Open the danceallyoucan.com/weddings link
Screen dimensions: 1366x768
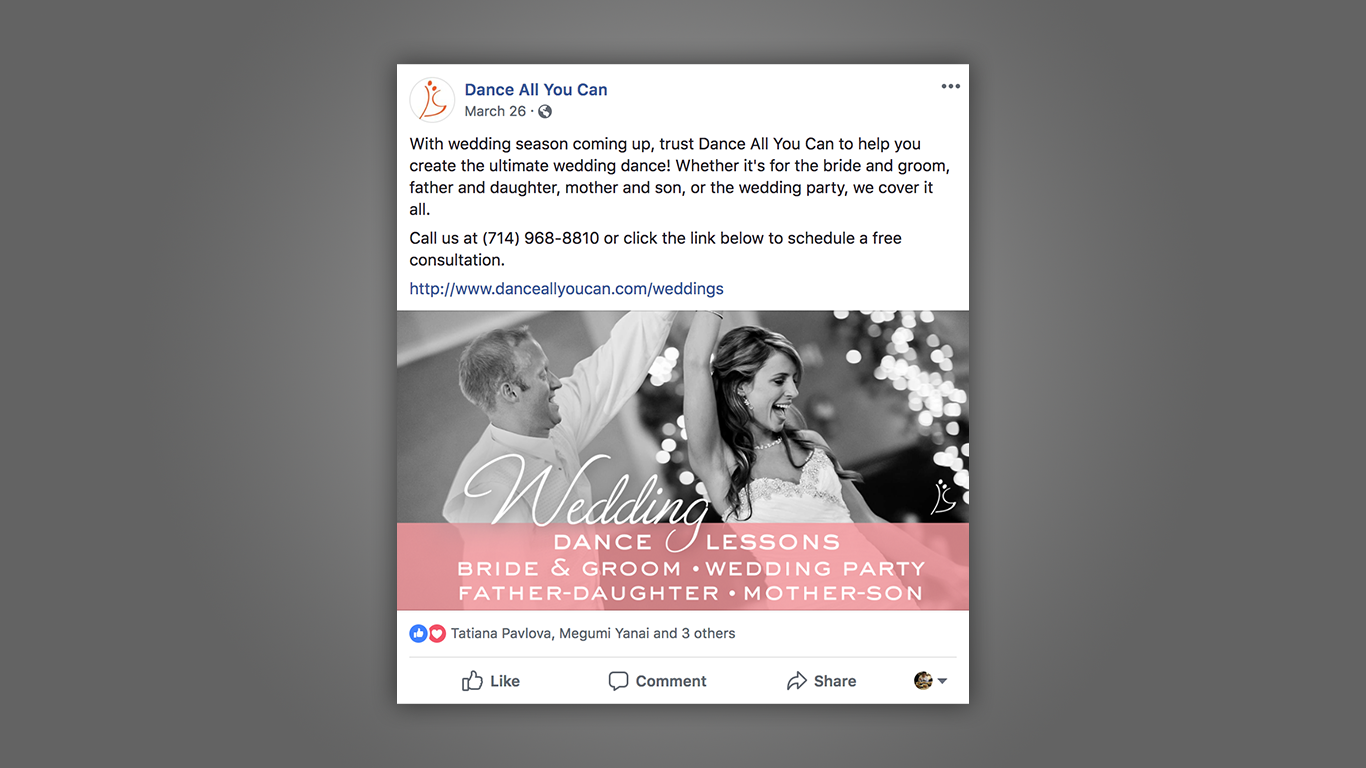click(566, 289)
